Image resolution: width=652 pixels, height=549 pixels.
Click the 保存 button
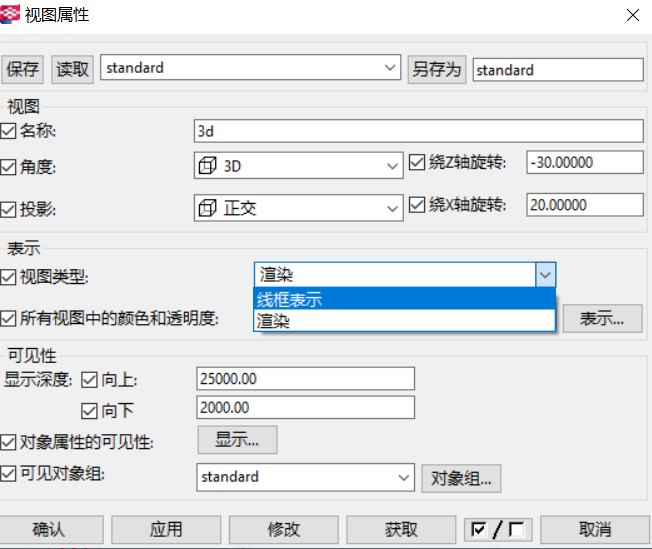tap(23, 69)
